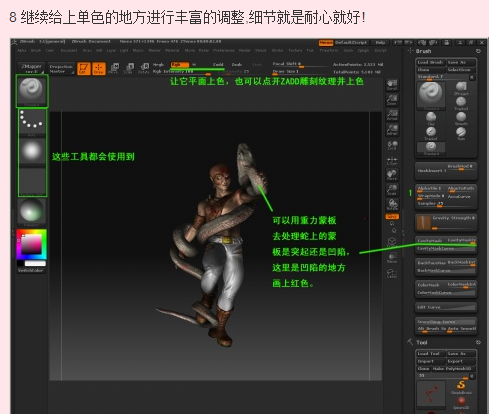Pick the SimpleBrush tool icon
This screenshot has width=489, height=414.
[461, 387]
